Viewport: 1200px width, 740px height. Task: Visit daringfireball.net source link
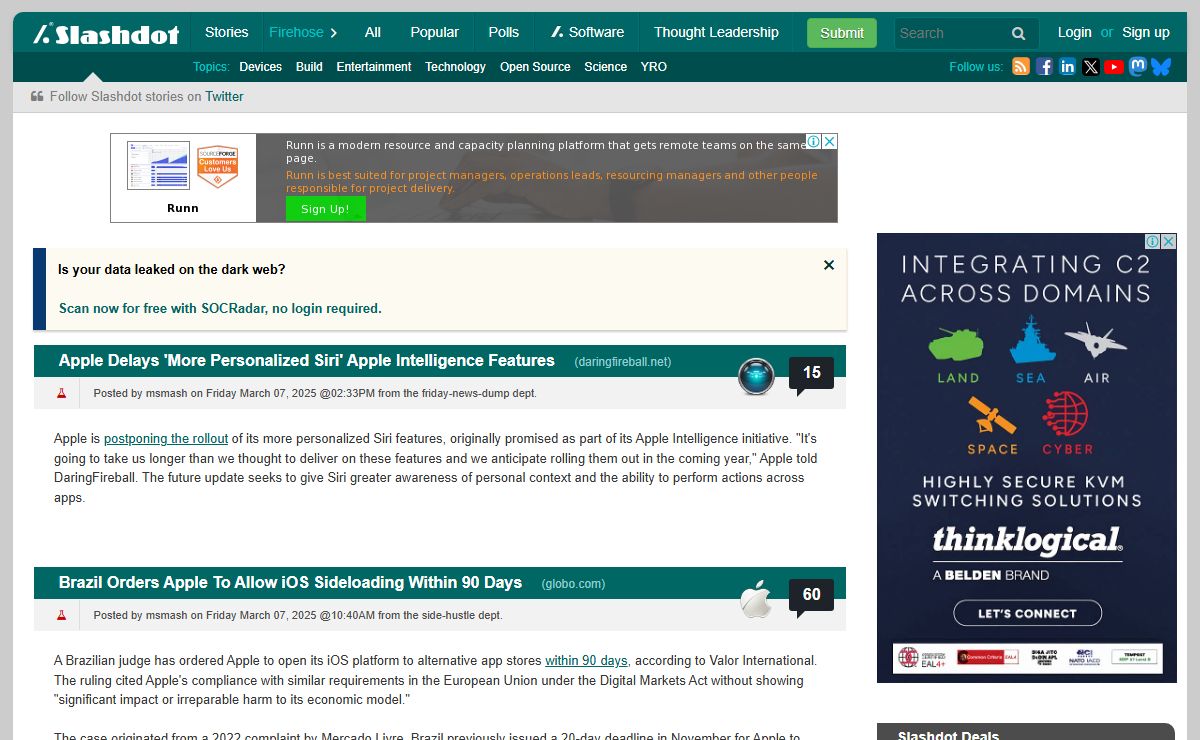coord(623,362)
